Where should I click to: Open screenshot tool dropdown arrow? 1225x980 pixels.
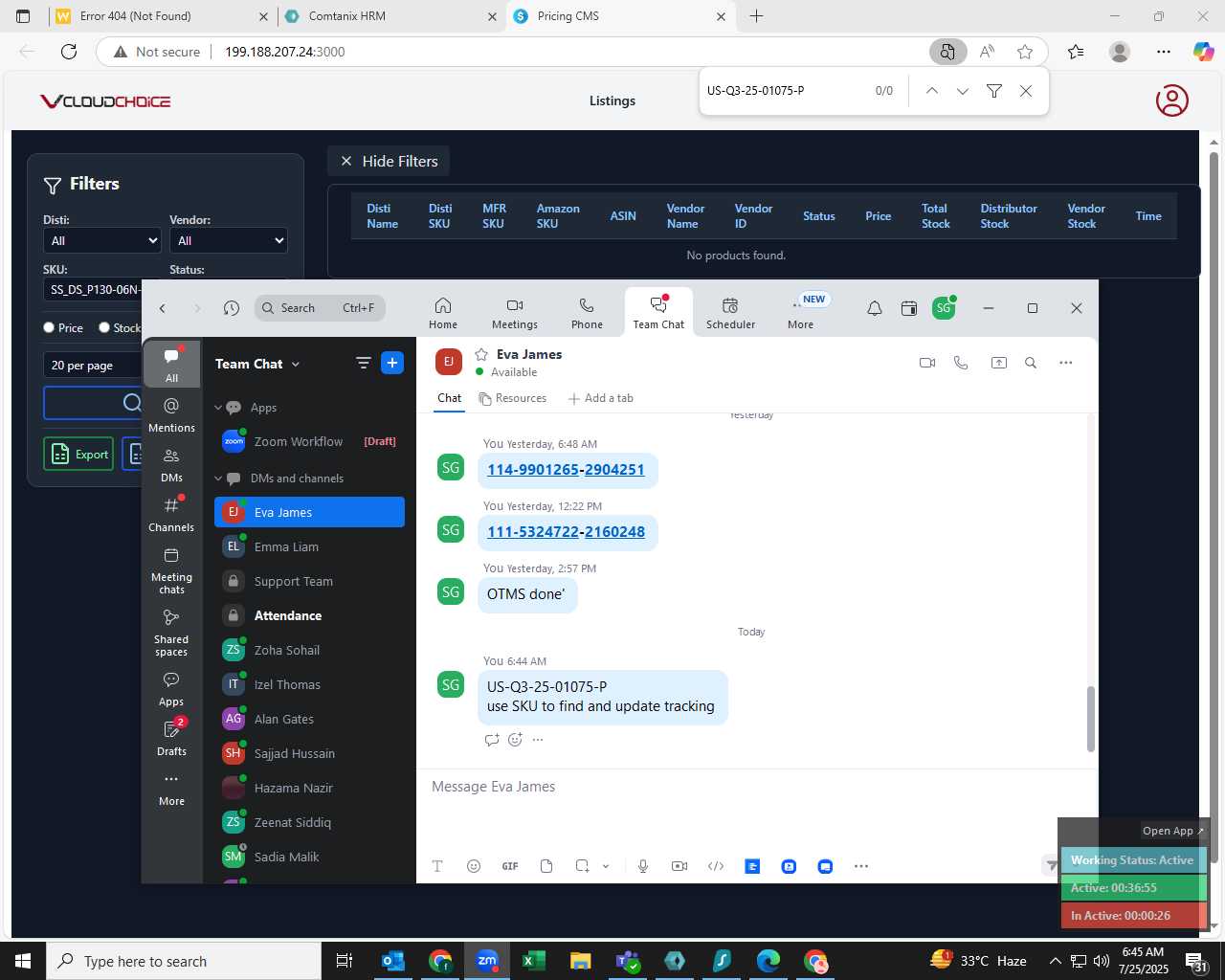(x=606, y=866)
